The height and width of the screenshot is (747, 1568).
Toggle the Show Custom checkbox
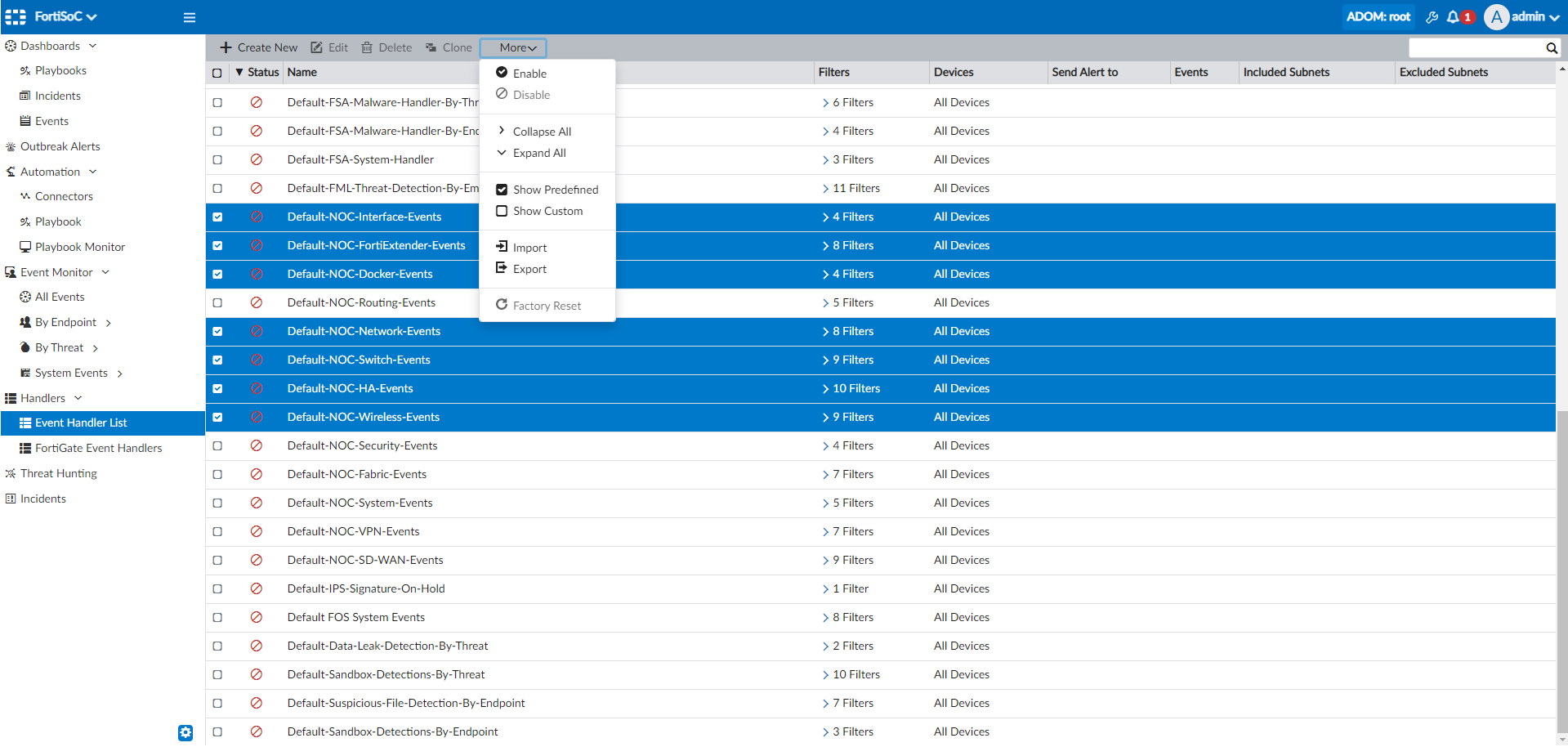tap(502, 211)
